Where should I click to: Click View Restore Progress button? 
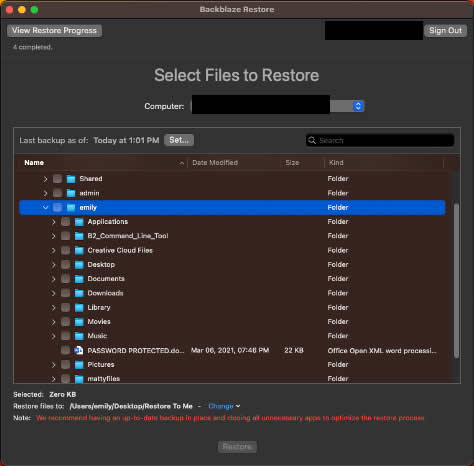pyautogui.click(x=54, y=31)
